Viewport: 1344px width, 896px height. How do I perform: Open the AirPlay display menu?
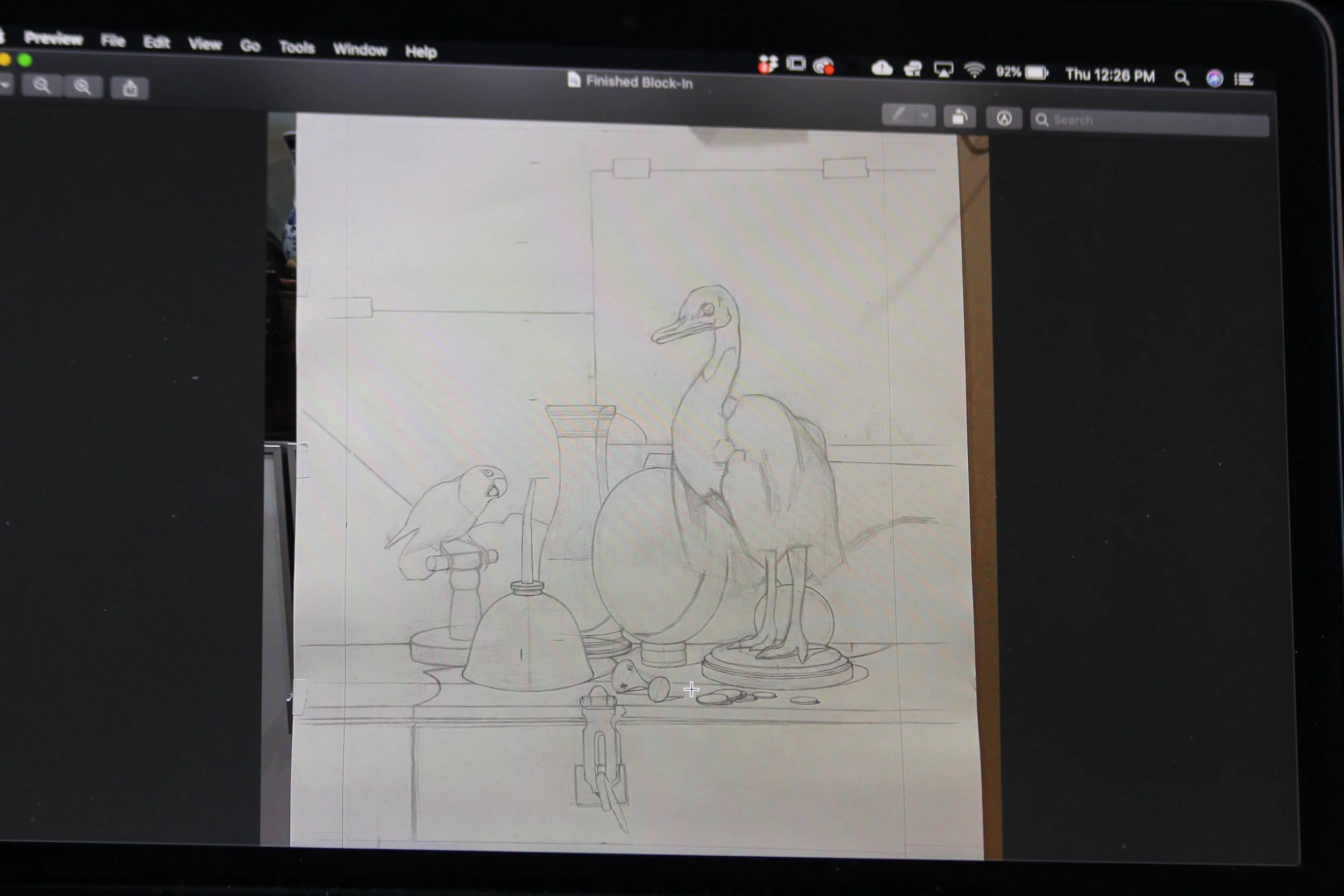[x=943, y=71]
